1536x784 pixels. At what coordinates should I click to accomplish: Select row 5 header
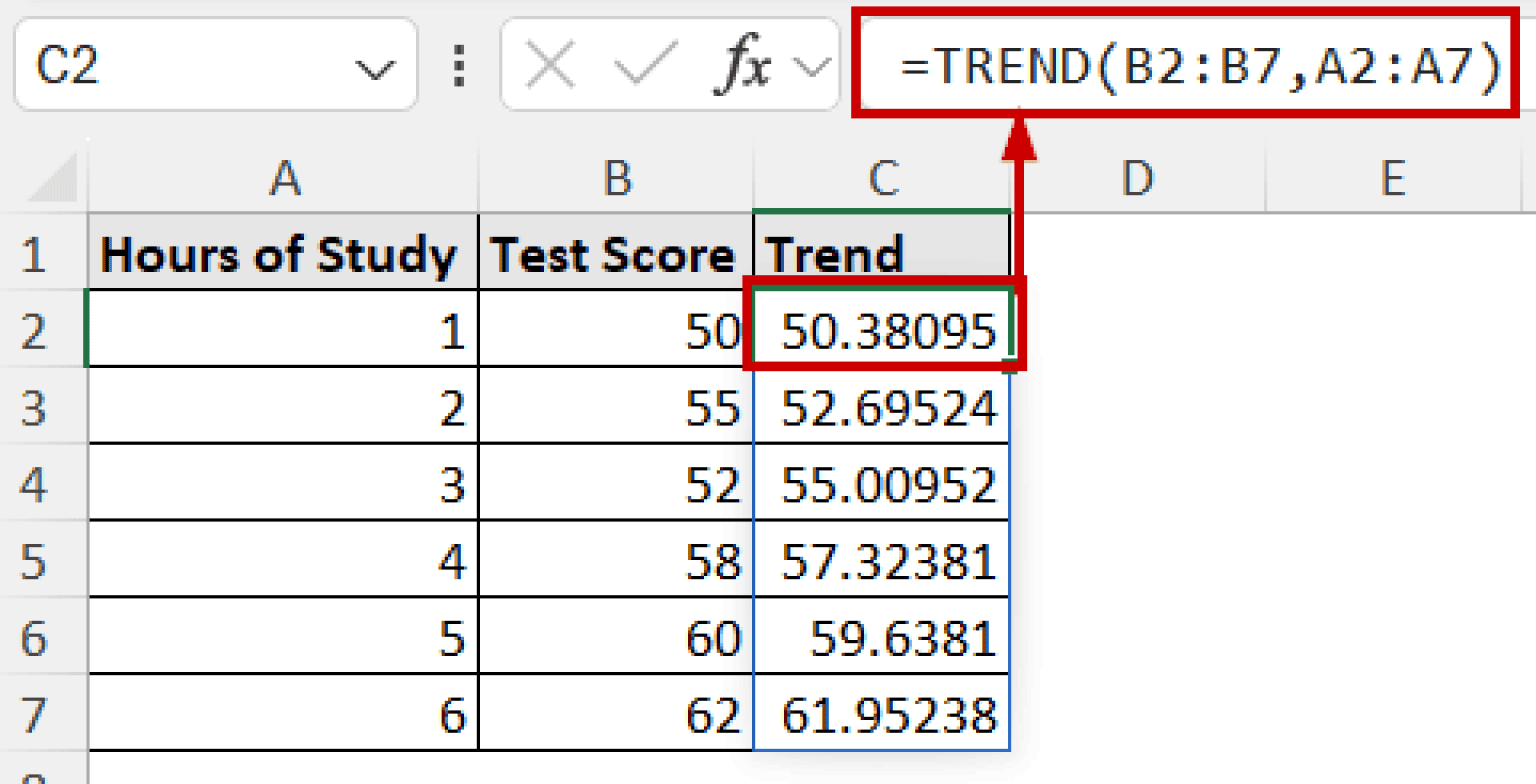tap(35, 561)
